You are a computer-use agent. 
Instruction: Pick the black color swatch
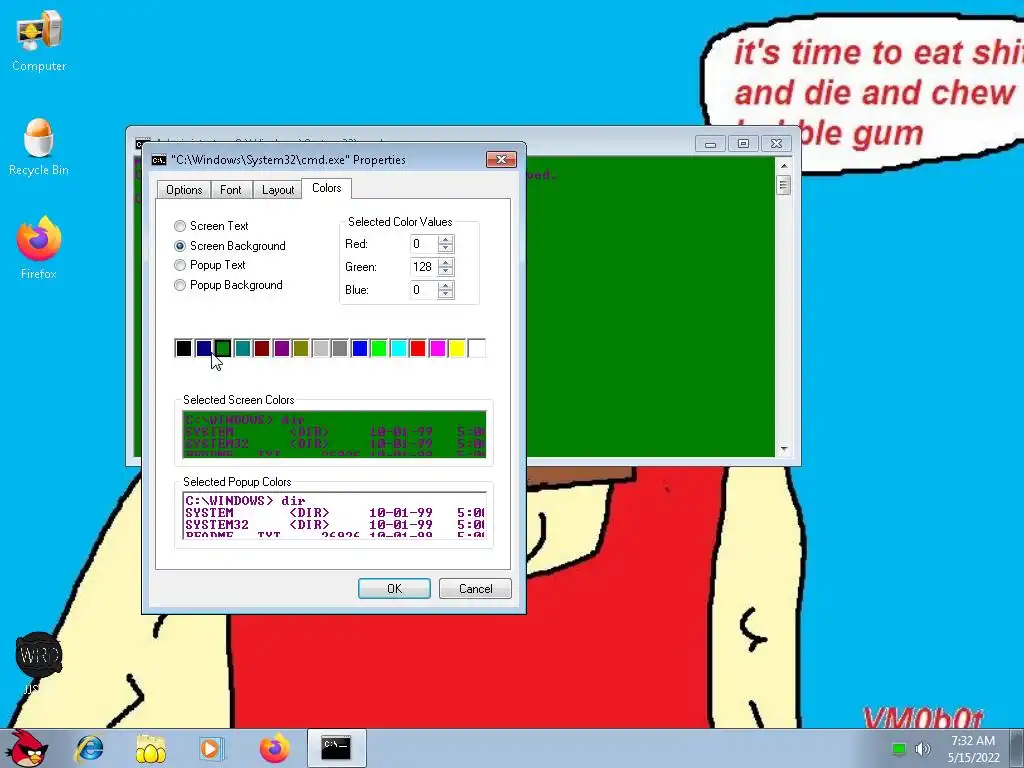(184, 348)
